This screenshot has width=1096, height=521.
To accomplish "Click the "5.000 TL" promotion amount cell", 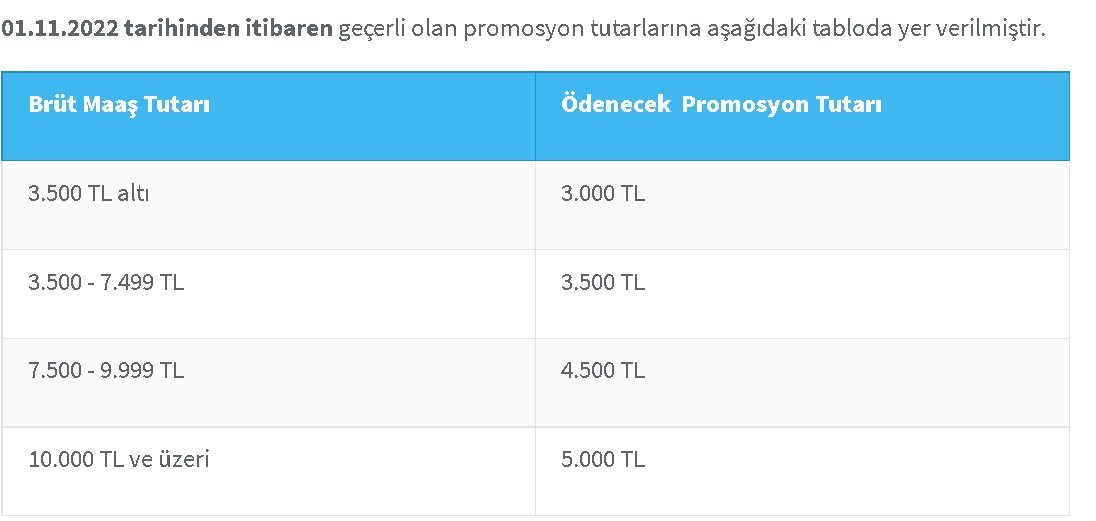I will 603,459.
